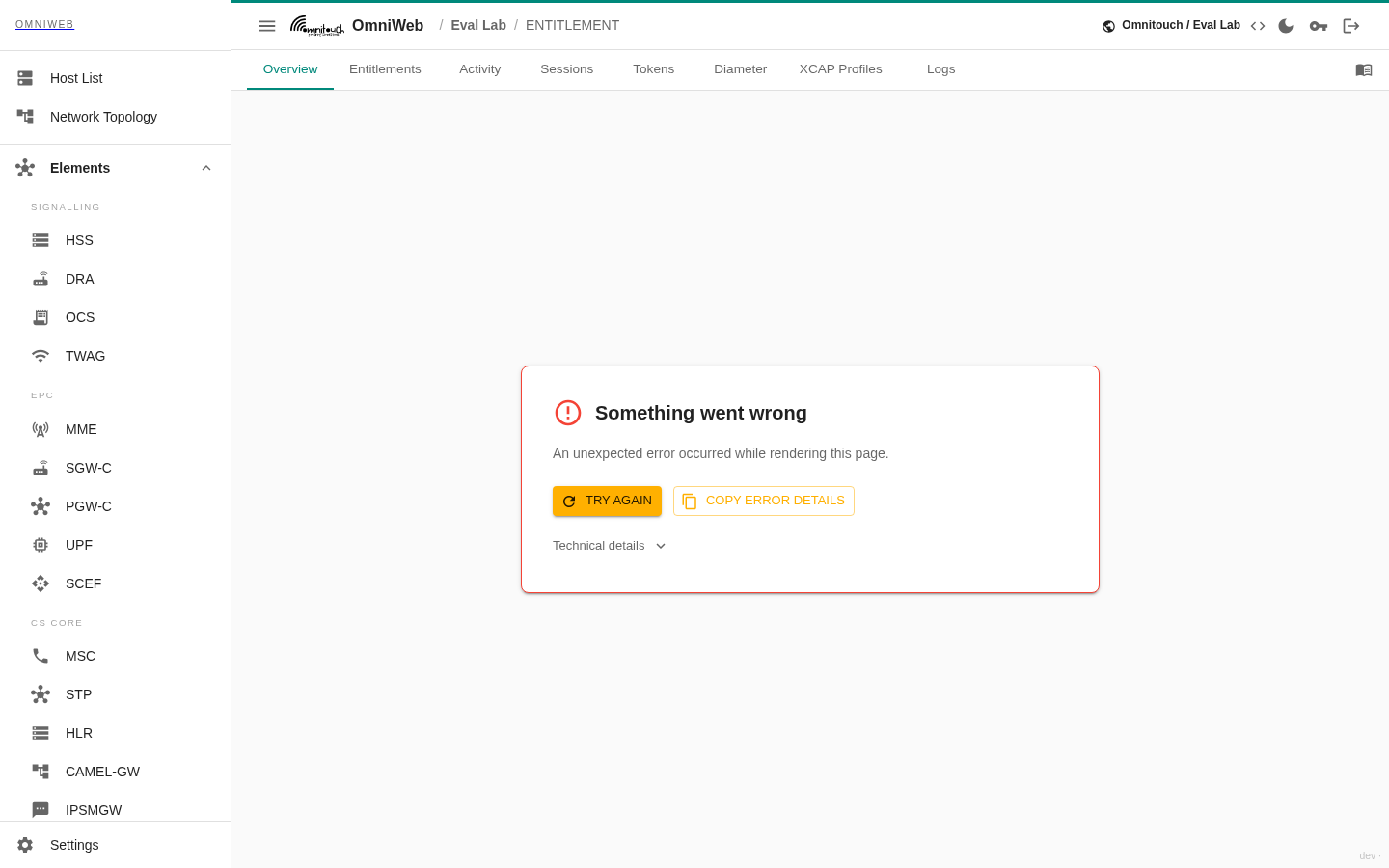Click the MSC phone icon
Screen dimensions: 1389x868
click(41, 656)
